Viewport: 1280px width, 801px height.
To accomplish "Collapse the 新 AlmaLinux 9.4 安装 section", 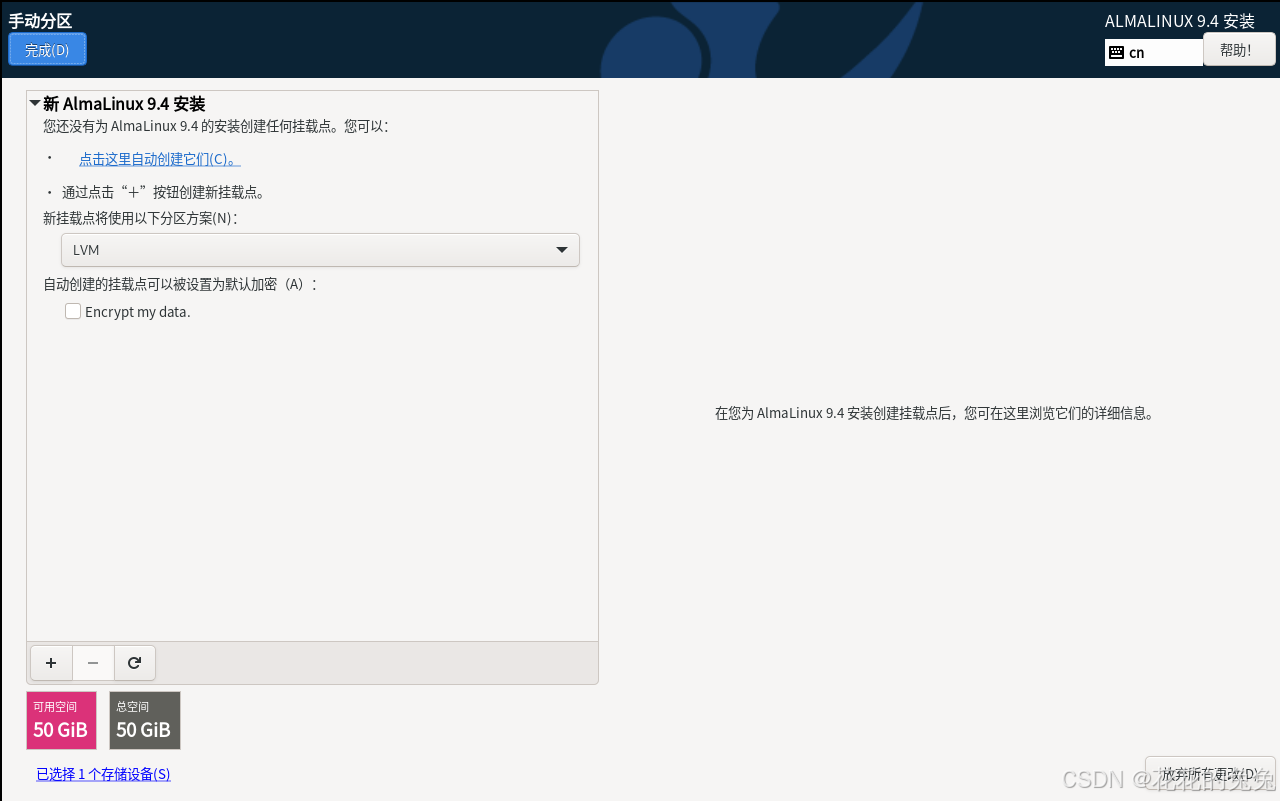I will 36,103.
